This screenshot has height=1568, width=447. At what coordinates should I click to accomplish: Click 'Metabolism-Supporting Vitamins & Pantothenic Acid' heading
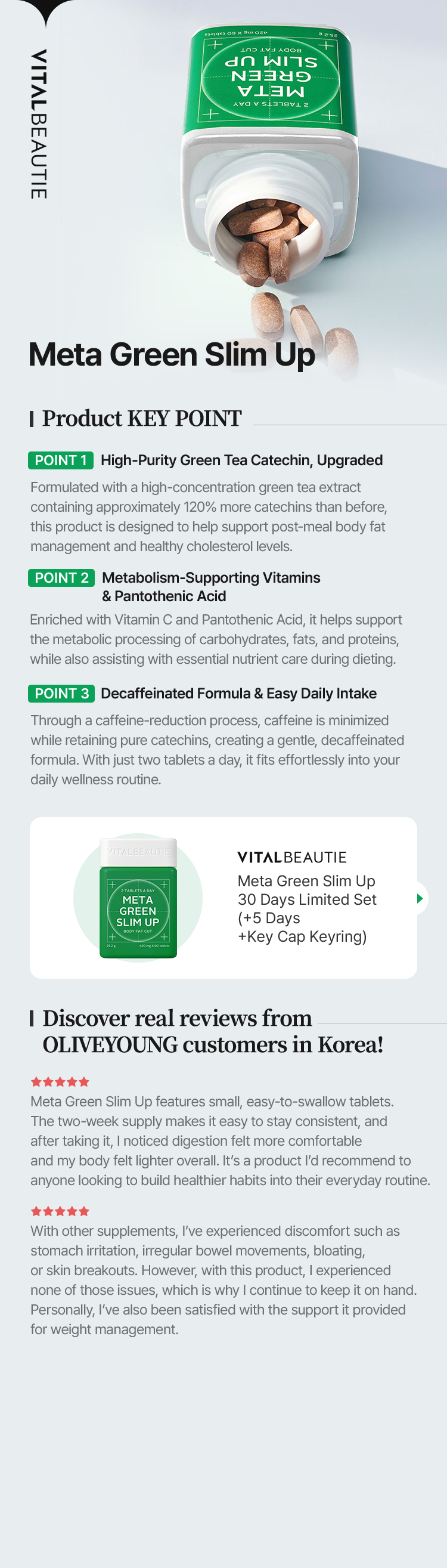[210, 587]
